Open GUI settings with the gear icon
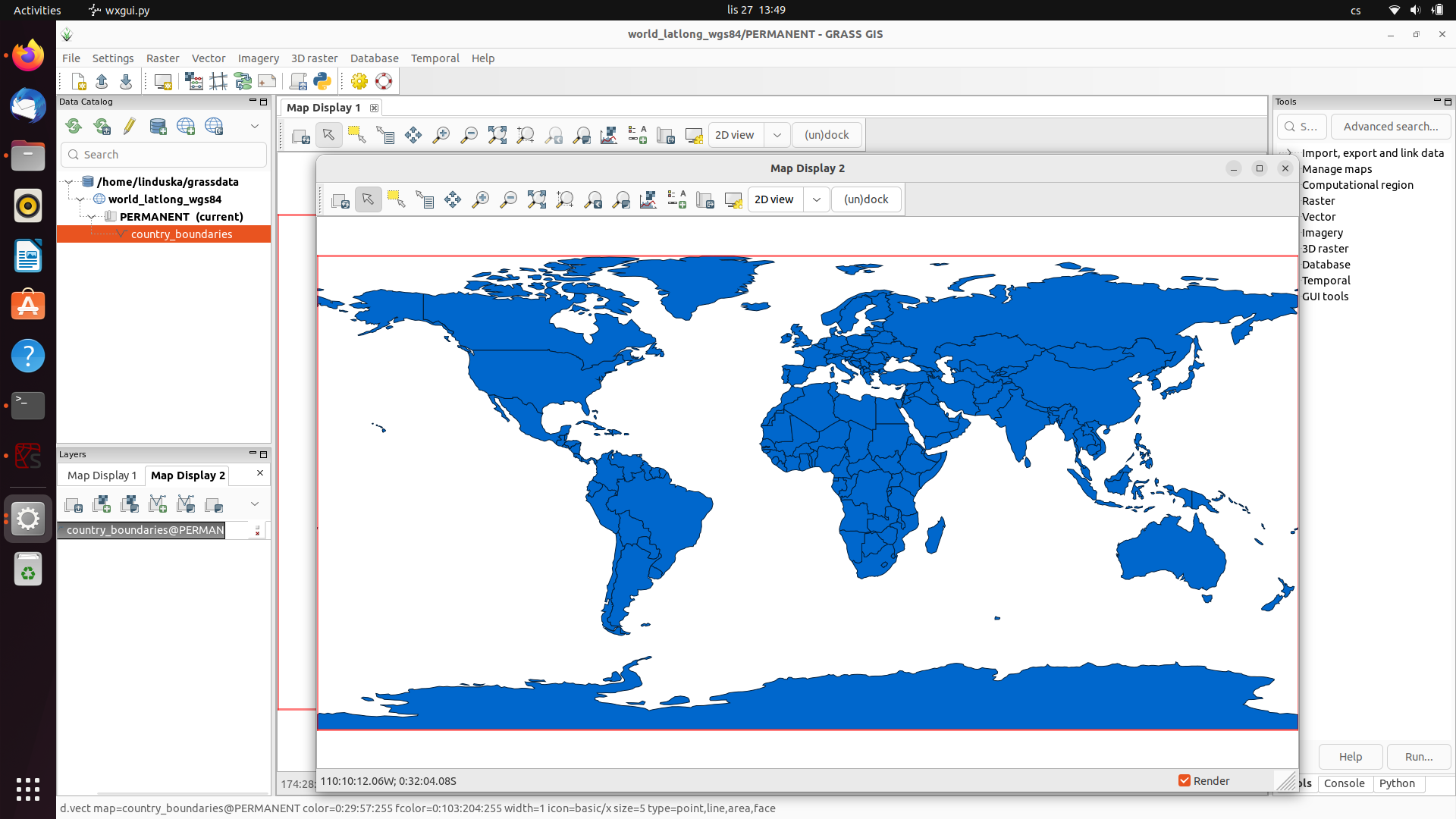The height and width of the screenshot is (819, 1456). click(x=359, y=81)
